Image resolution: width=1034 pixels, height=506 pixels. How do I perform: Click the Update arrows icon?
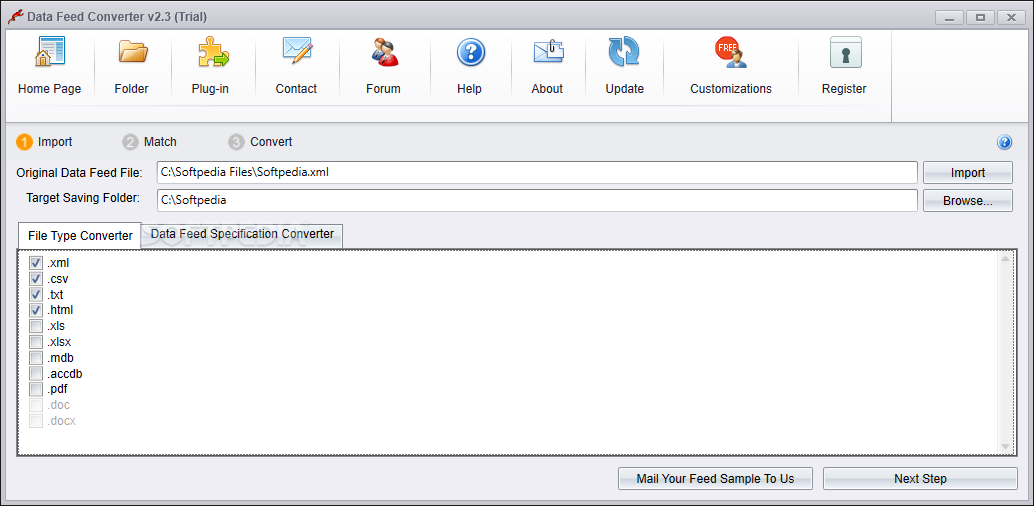[x=624, y=52]
